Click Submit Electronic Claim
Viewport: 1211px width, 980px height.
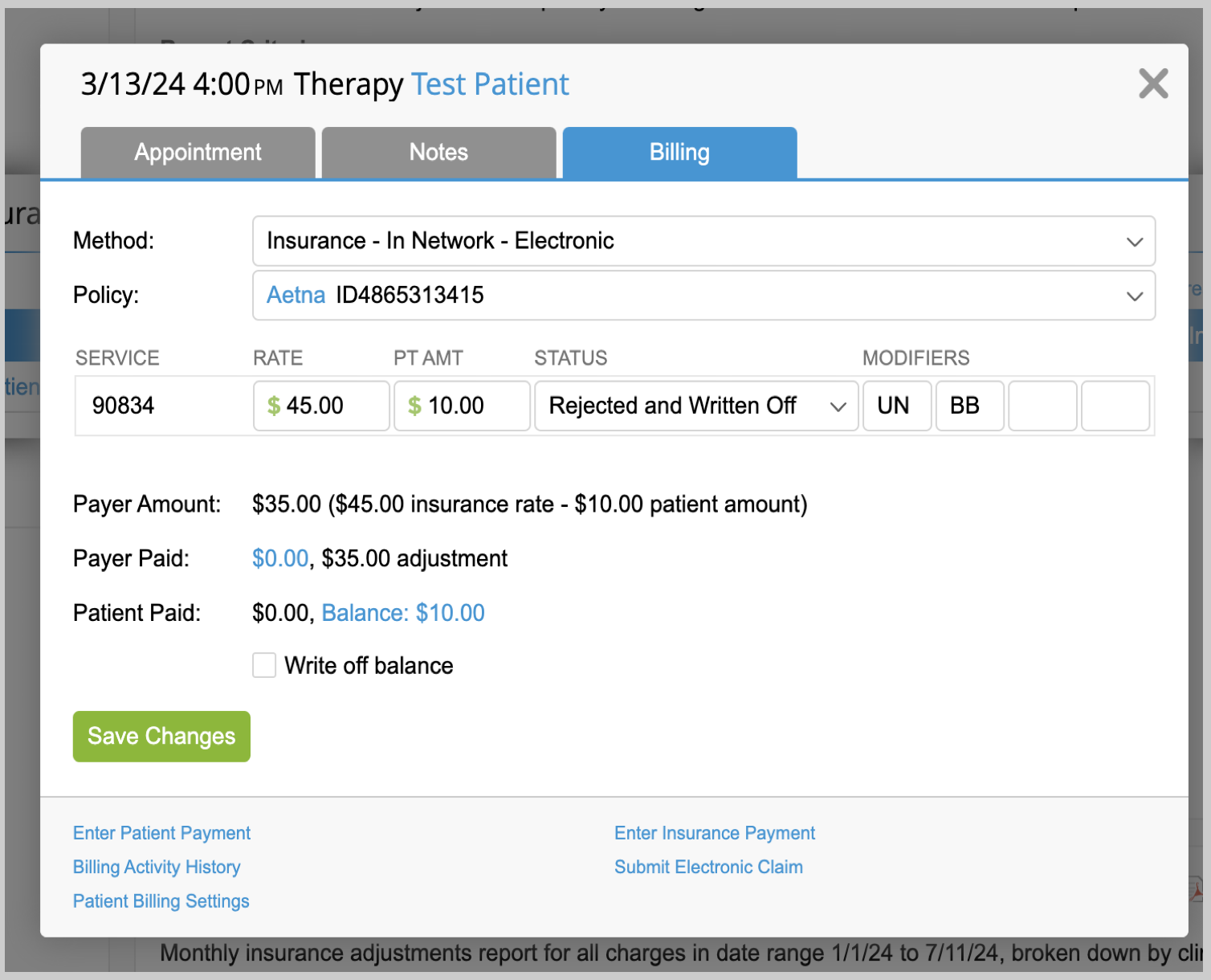pos(708,867)
